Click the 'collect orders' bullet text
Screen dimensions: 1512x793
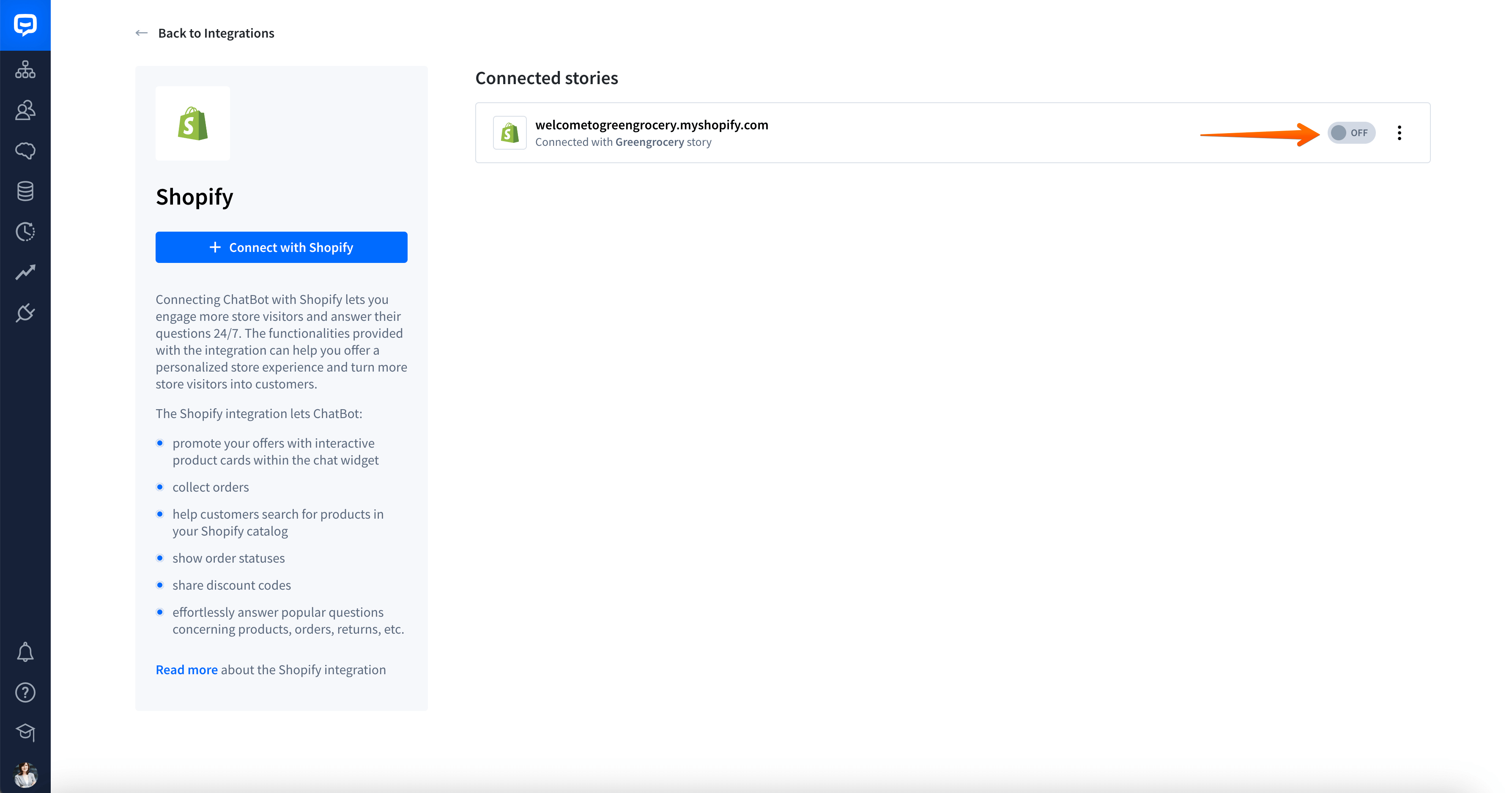pos(211,487)
